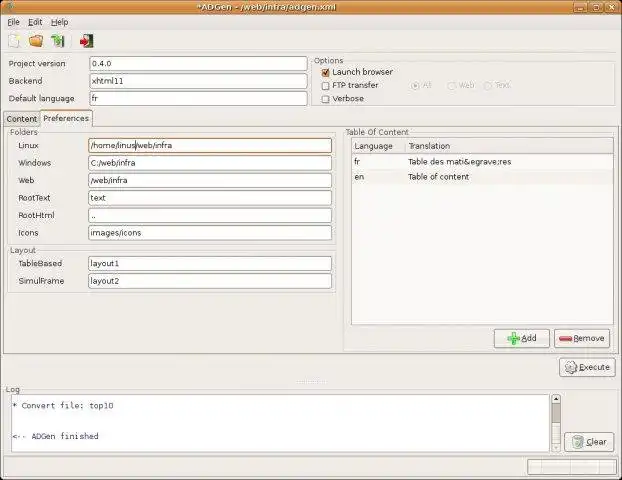The height and width of the screenshot is (480, 622).
Task: Close the ADGen window
Action: (x=612, y=7)
